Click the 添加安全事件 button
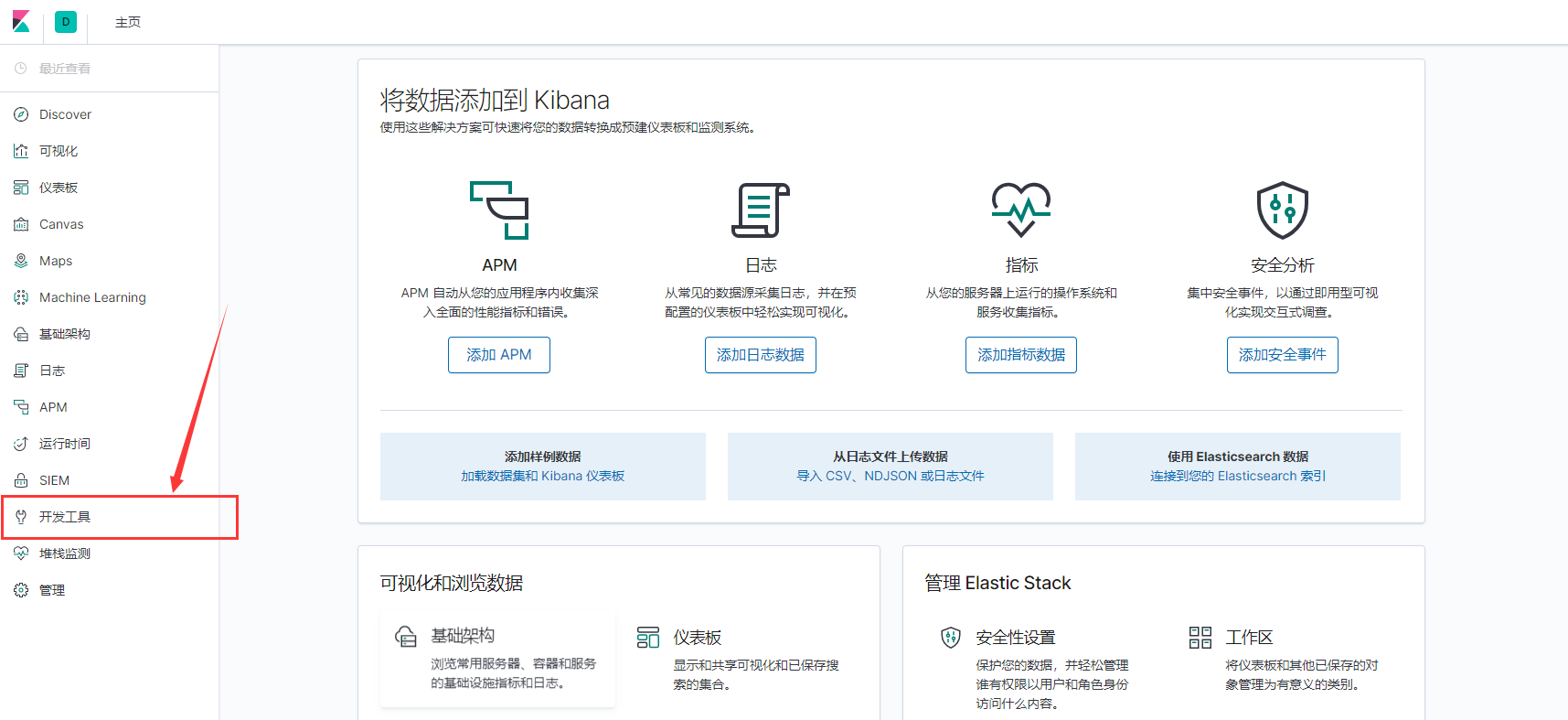 pos(1283,355)
